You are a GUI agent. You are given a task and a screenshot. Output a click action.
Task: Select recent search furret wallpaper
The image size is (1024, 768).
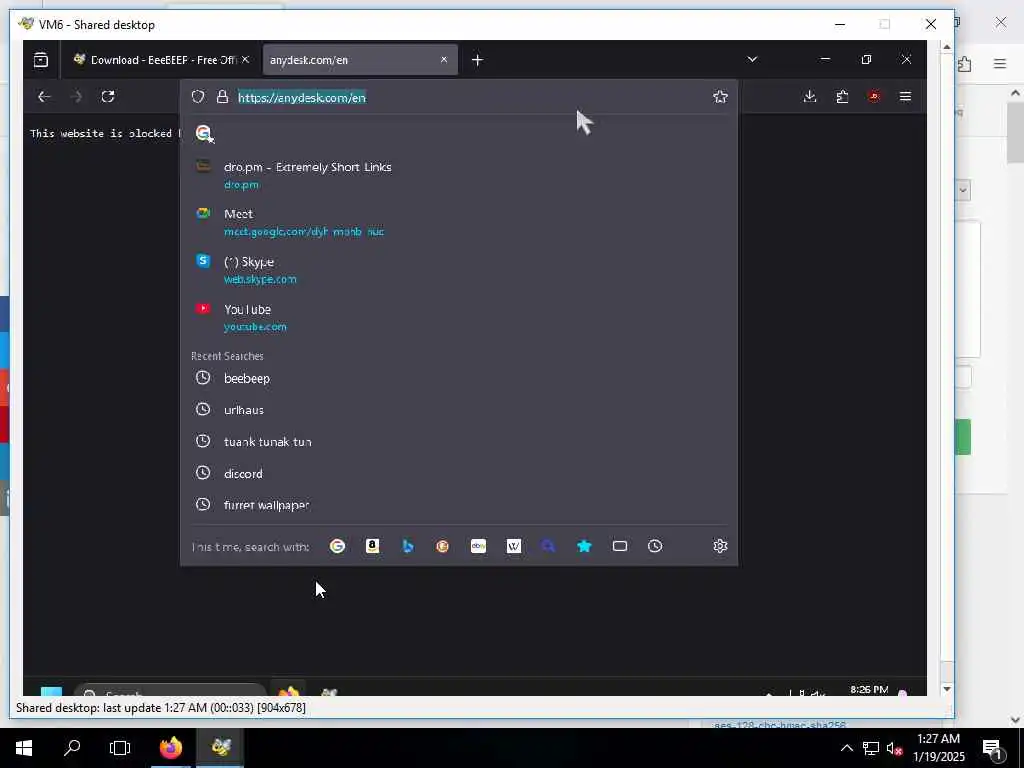(x=459, y=505)
